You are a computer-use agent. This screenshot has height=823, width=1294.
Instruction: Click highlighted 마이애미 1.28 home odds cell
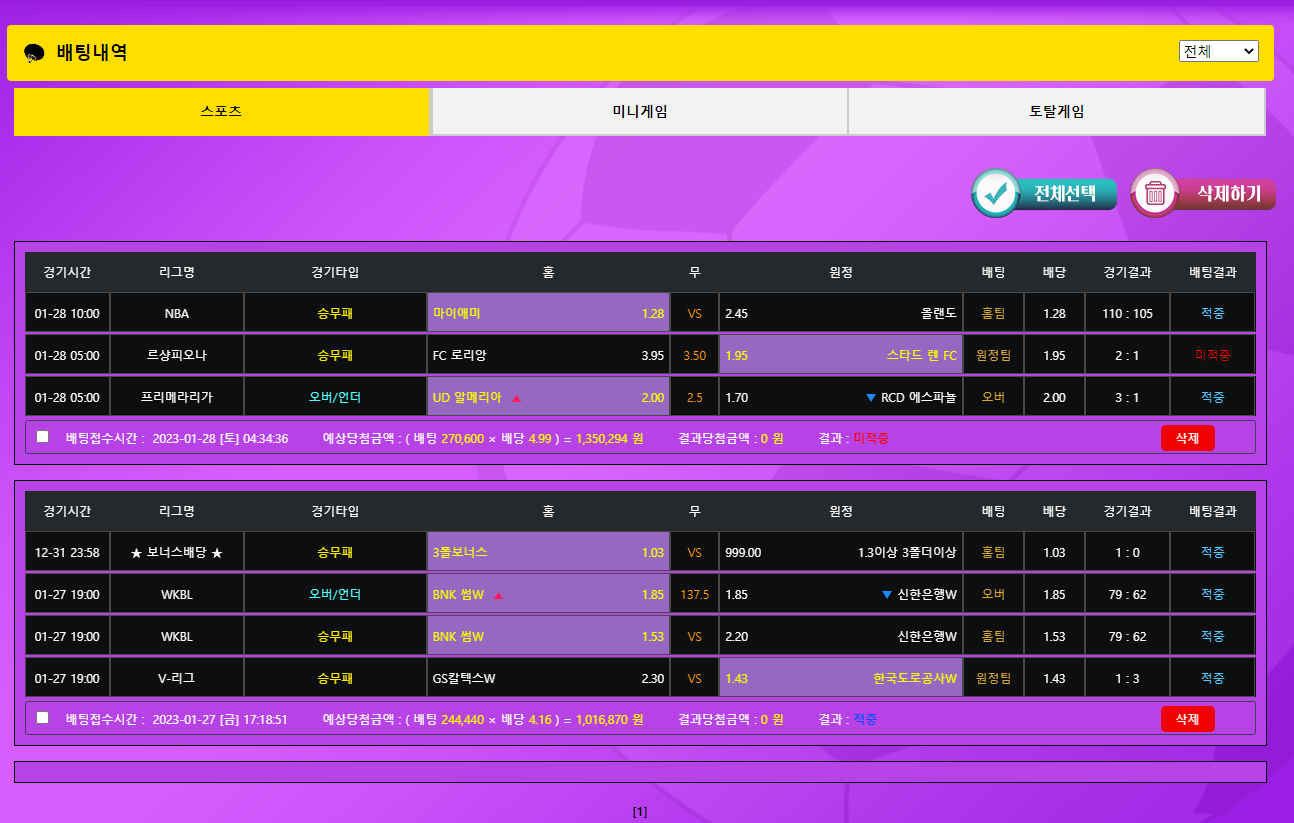click(548, 314)
